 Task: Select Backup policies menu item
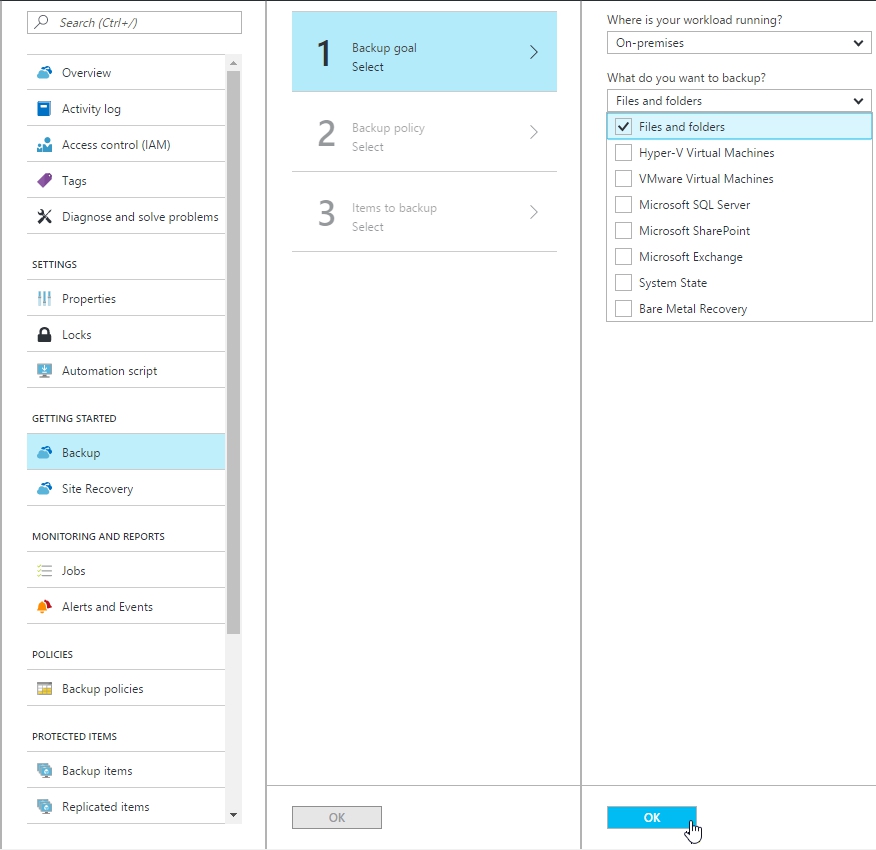(x=102, y=689)
